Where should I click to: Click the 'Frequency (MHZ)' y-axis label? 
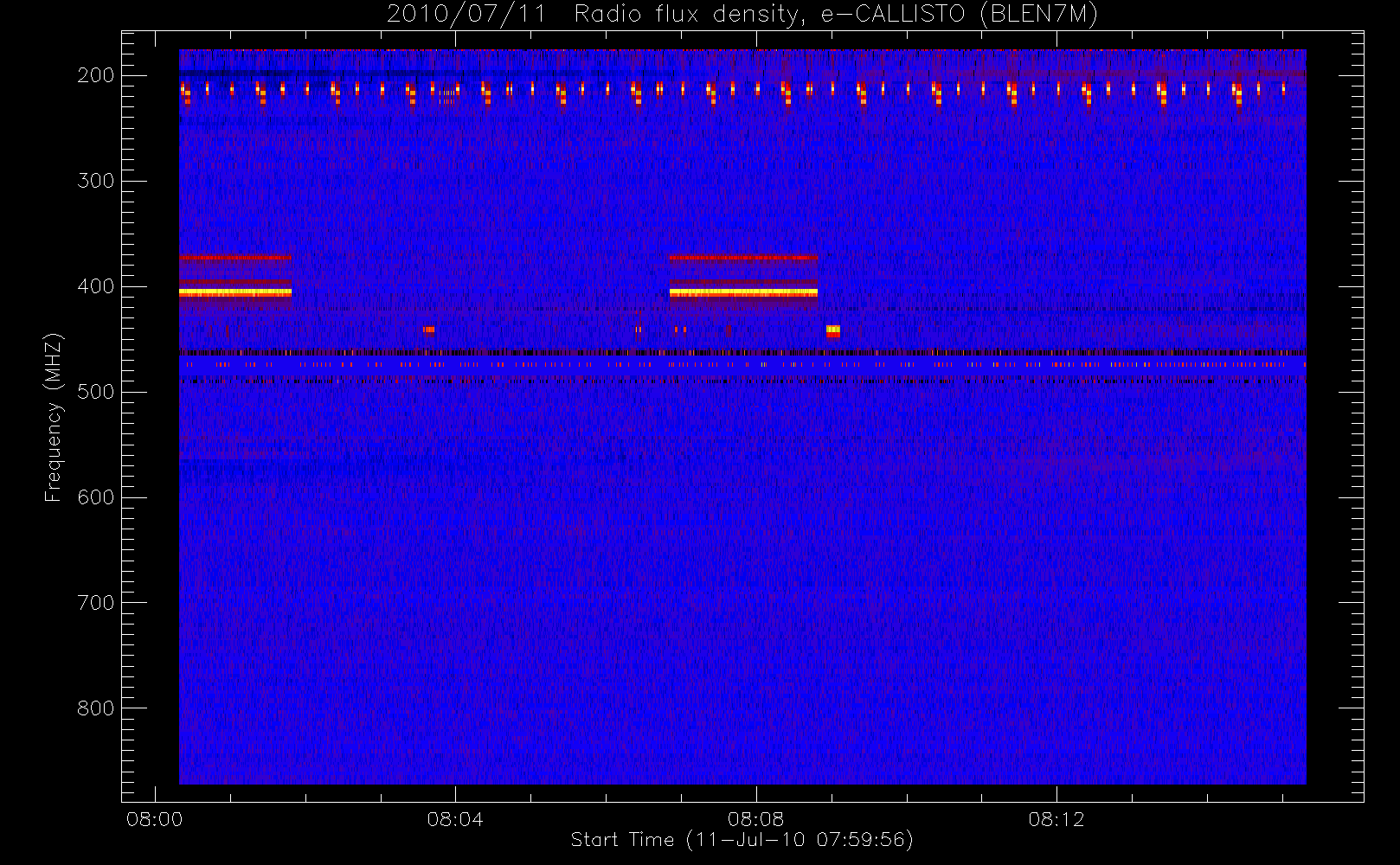coord(55,417)
